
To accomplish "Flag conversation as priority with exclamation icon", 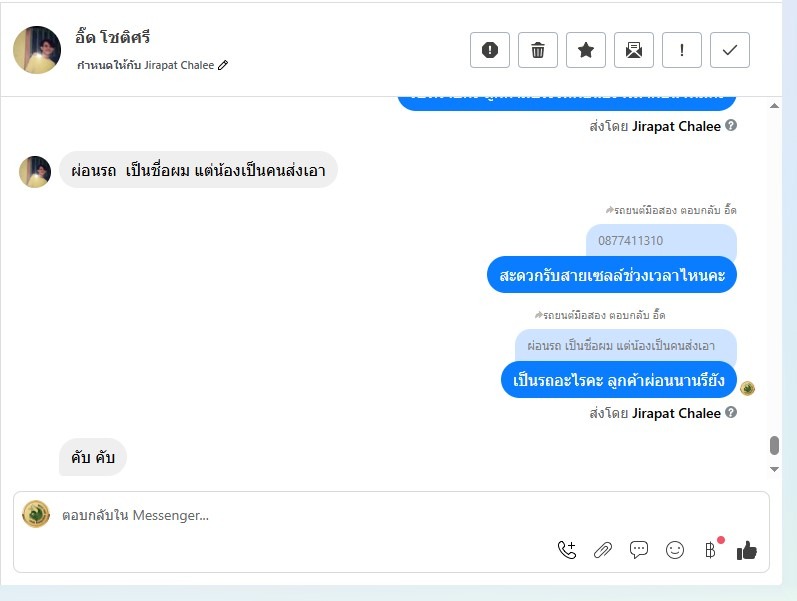I will [x=682, y=50].
